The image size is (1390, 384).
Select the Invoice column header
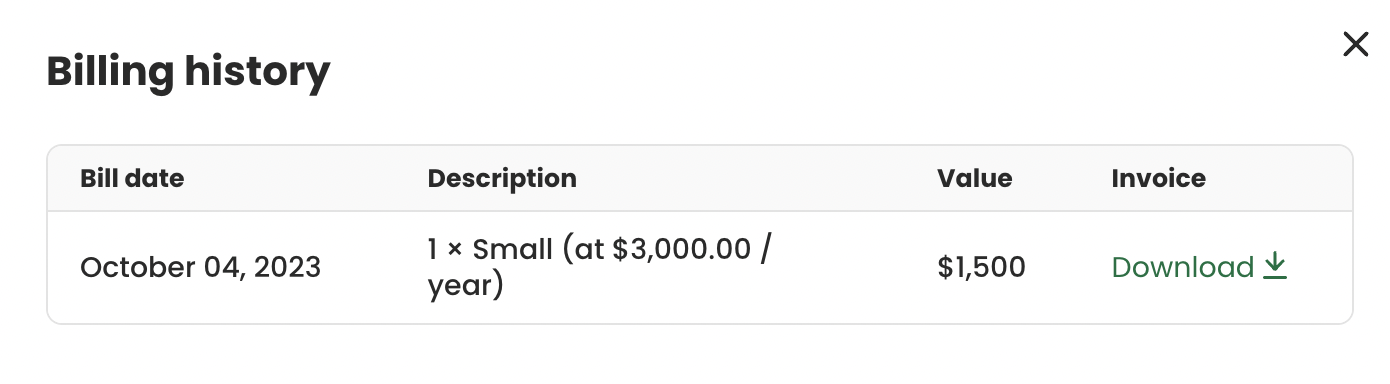[x=1159, y=179]
